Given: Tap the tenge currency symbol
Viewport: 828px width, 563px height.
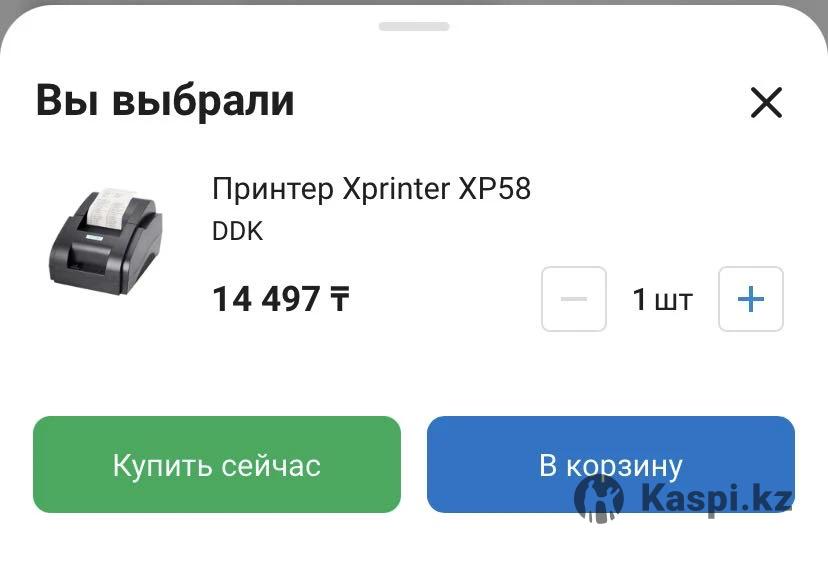Looking at the screenshot, I should [x=340, y=299].
